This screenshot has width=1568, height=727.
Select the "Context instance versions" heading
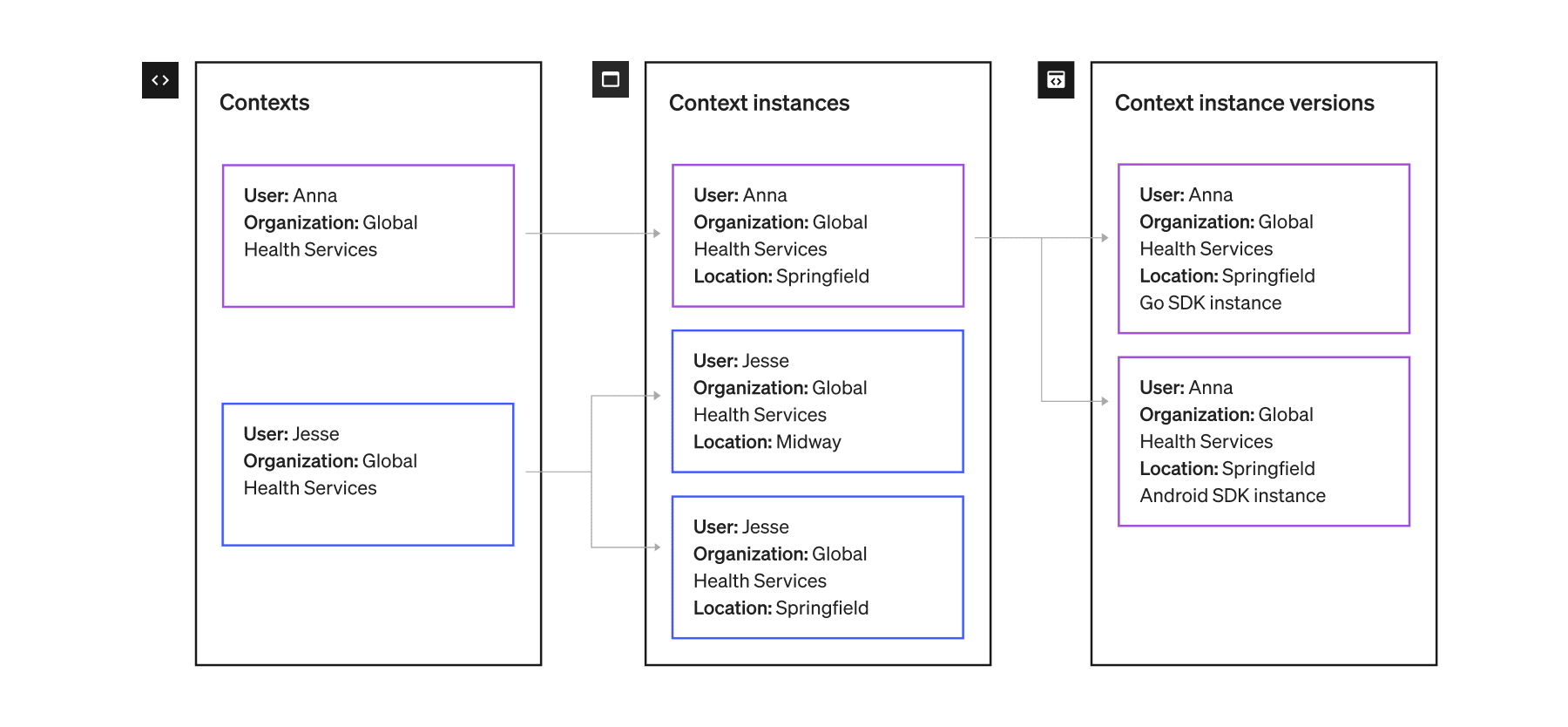1244,103
